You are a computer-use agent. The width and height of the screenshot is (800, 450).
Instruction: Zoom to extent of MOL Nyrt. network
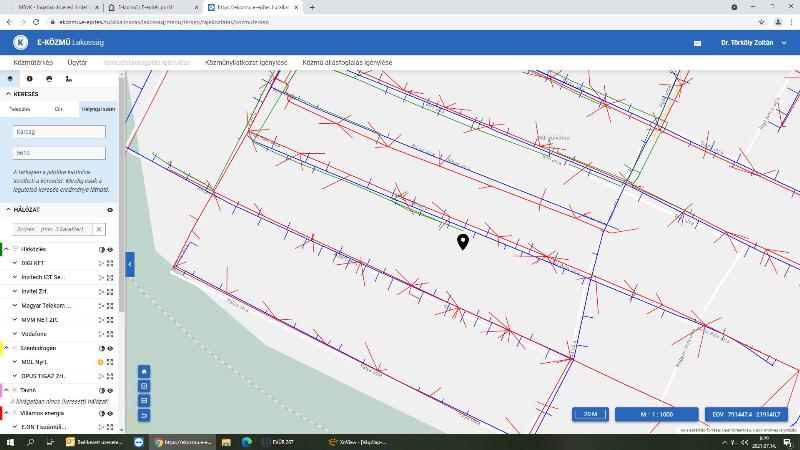(x=110, y=362)
